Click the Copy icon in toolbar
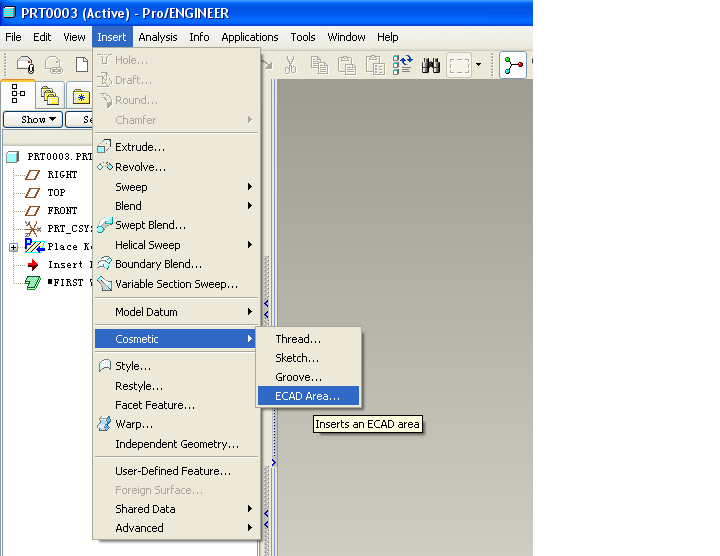This screenshot has height=556, width=720. point(319,65)
